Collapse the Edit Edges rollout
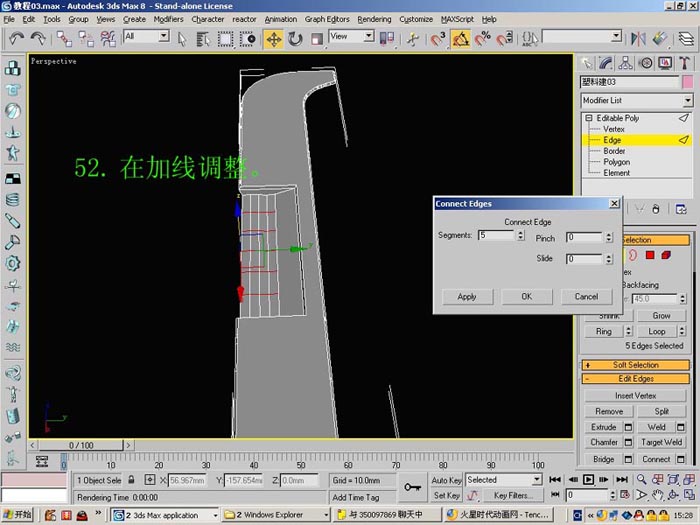 [x=636, y=379]
